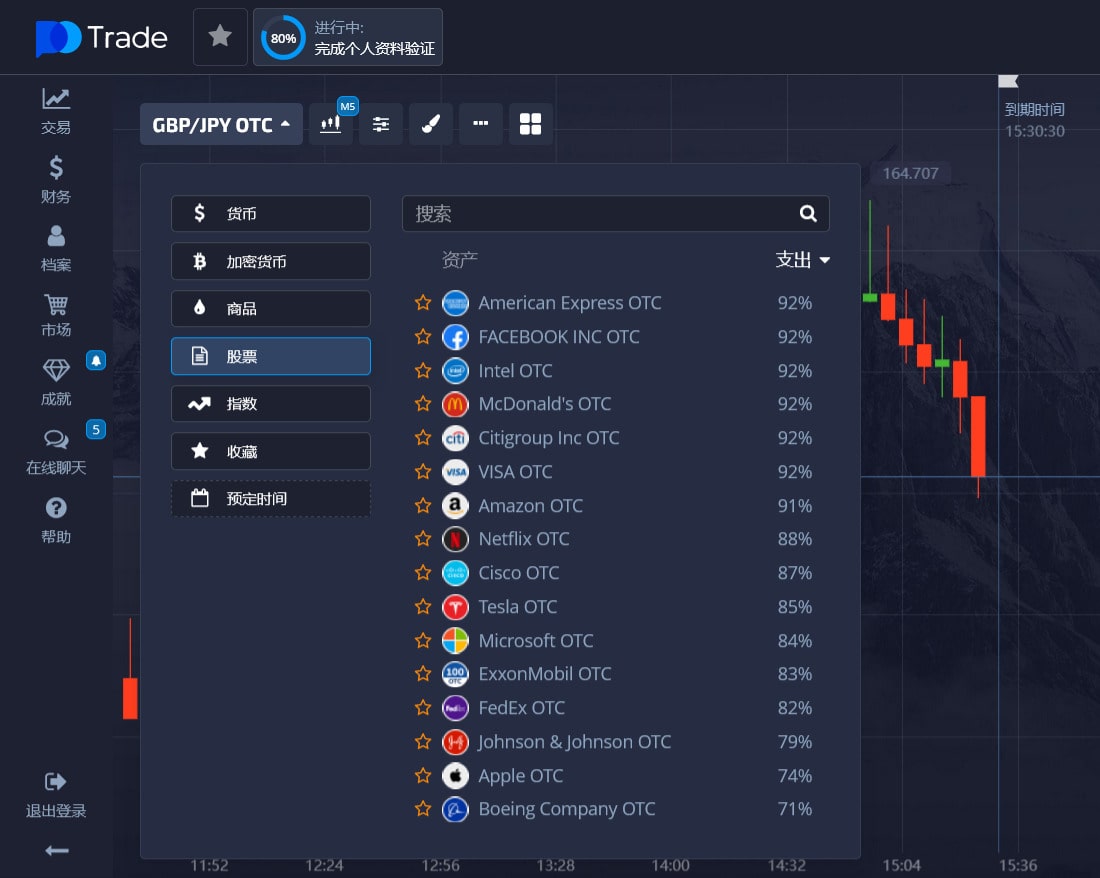Click the PO Trade logo
The image size is (1100, 878).
click(102, 38)
